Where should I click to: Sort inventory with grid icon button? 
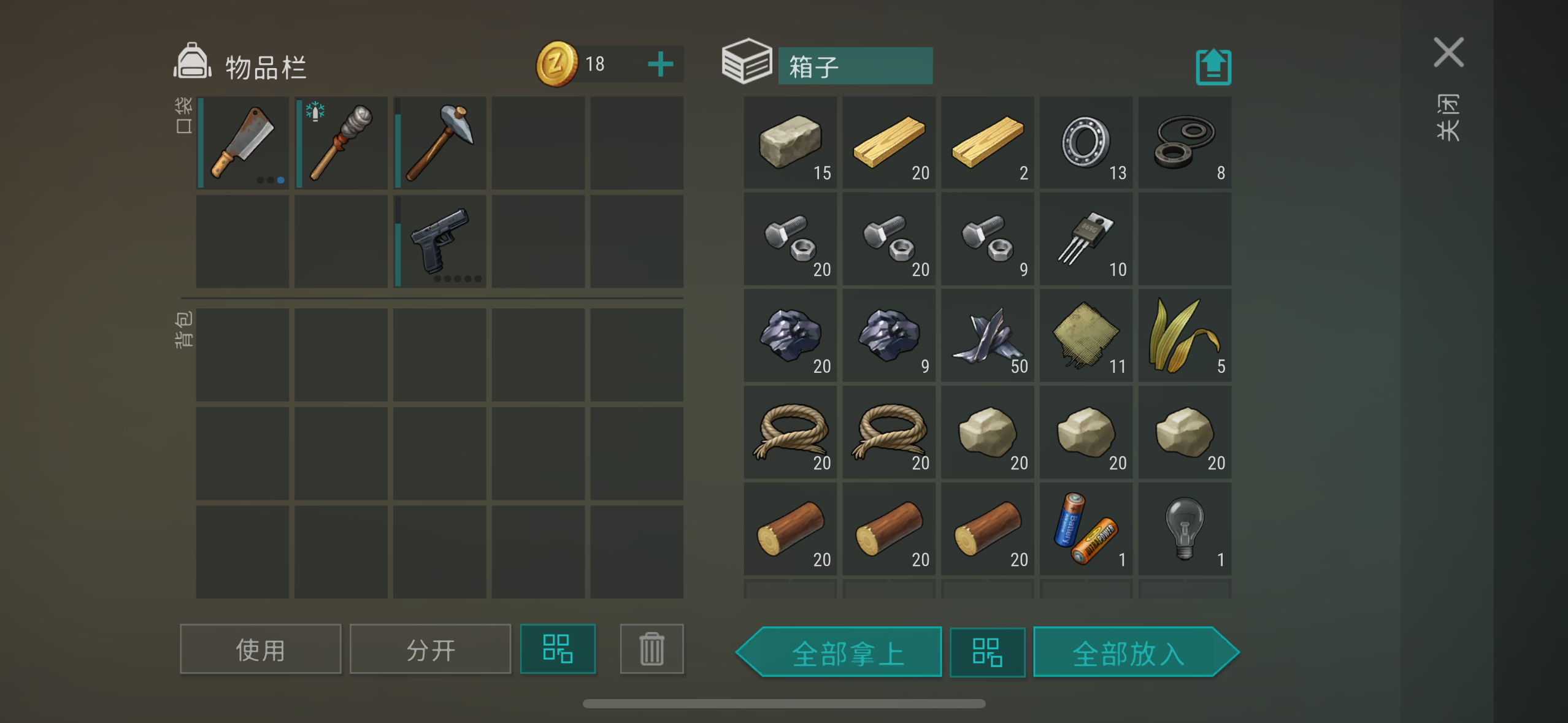click(x=558, y=649)
